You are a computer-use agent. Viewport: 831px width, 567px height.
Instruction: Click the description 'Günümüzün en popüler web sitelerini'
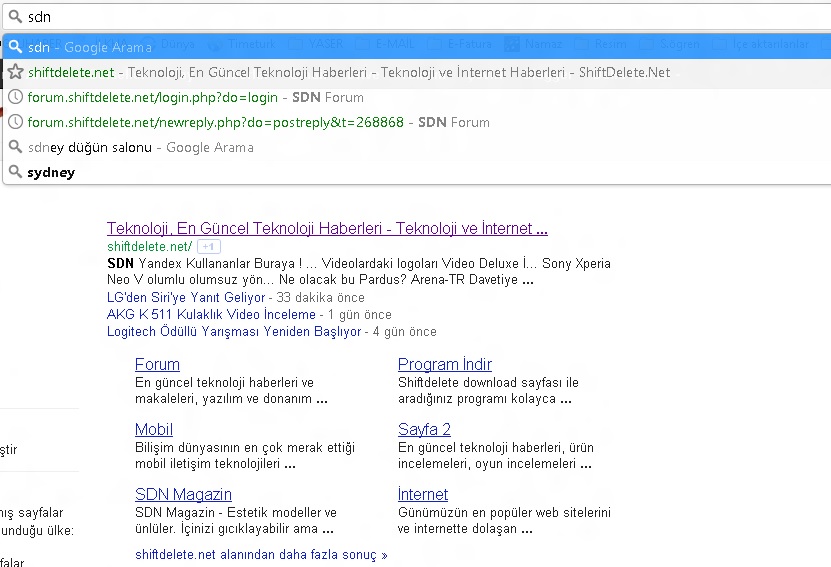tap(504, 512)
